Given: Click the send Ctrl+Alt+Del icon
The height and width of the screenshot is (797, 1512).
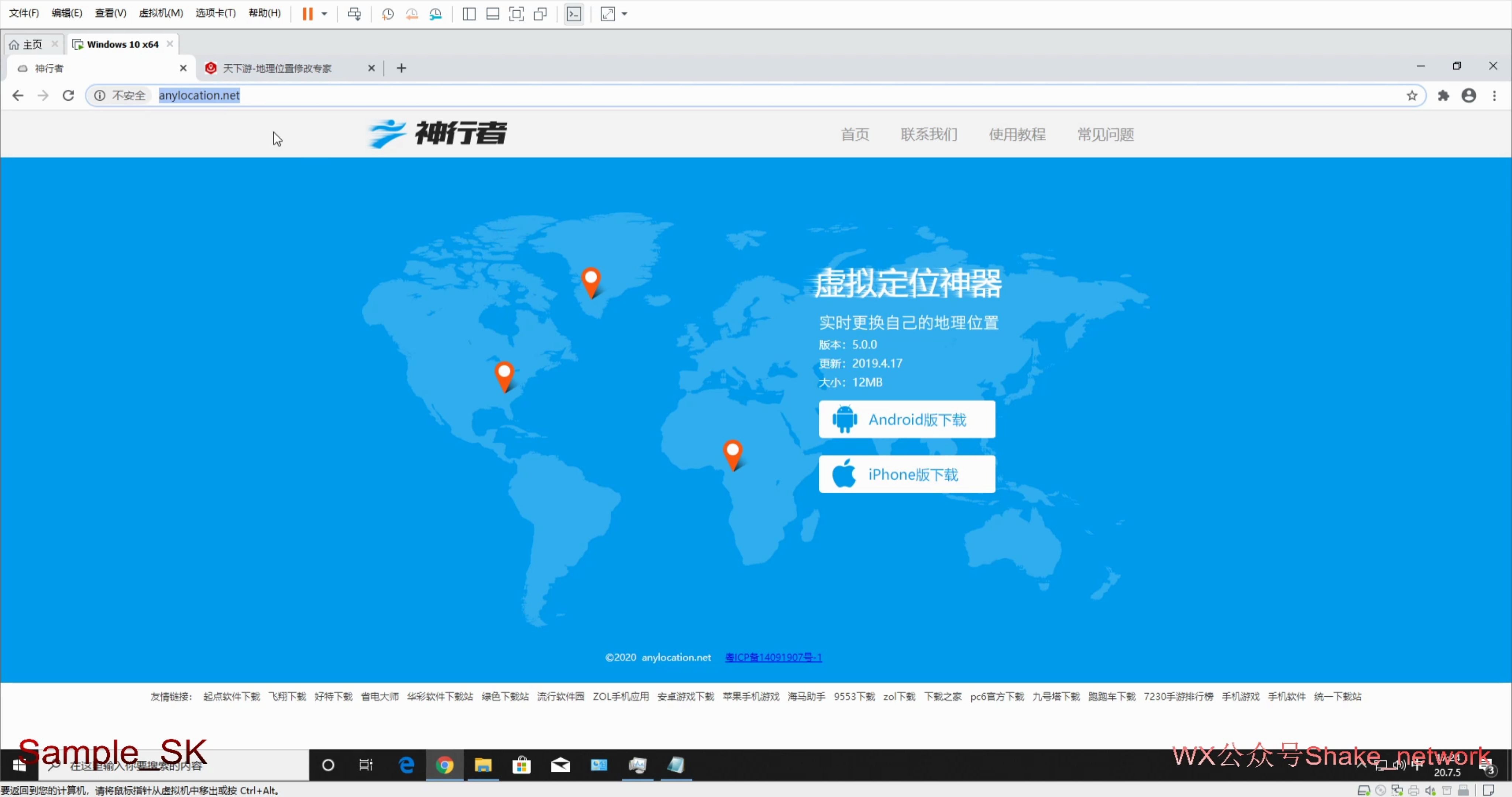Looking at the screenshot, I should coord(354,14).
